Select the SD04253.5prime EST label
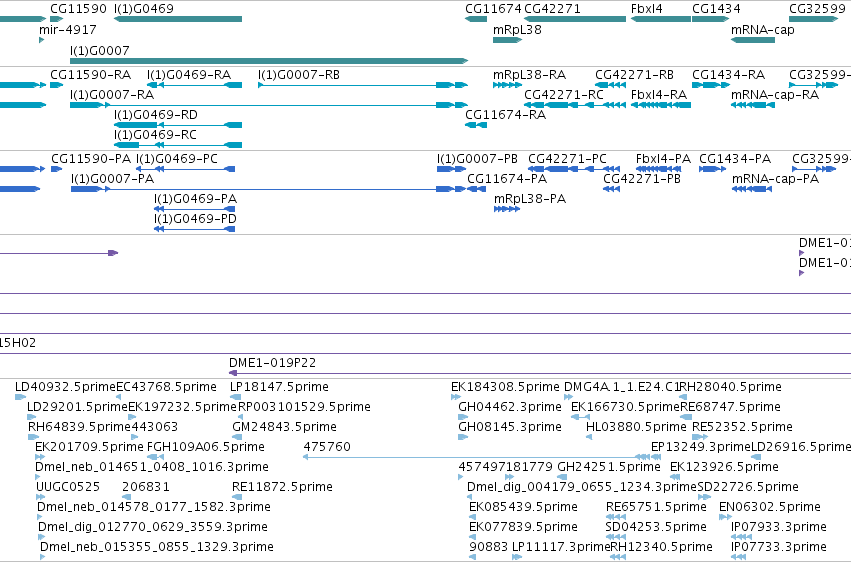 [x=656, y=527]
